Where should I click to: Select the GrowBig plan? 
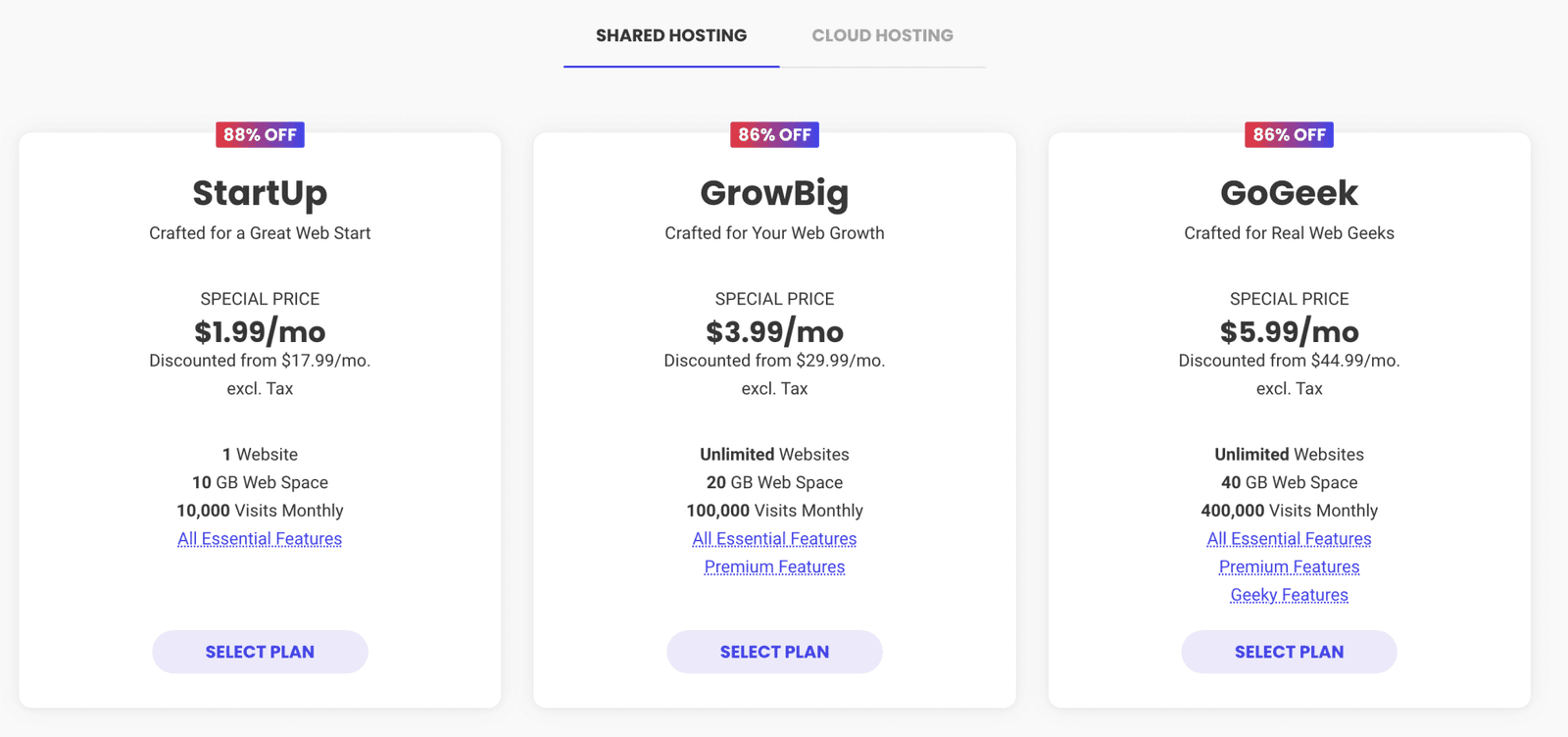point(774,652)
